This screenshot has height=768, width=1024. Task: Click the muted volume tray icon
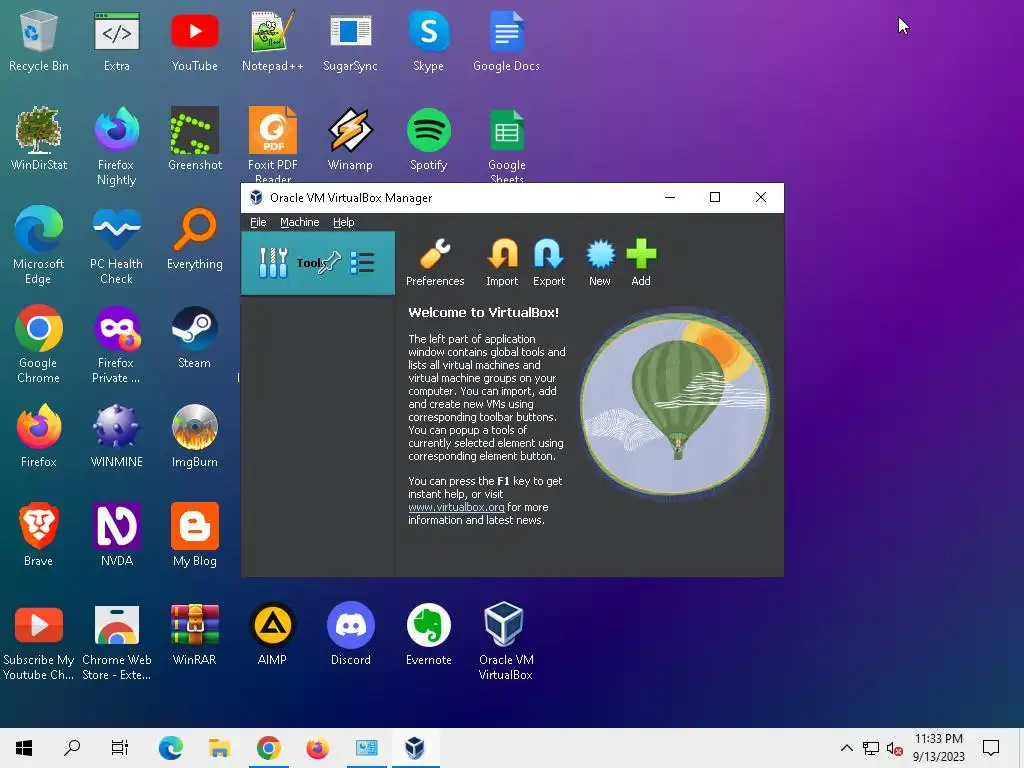(894, 748)
